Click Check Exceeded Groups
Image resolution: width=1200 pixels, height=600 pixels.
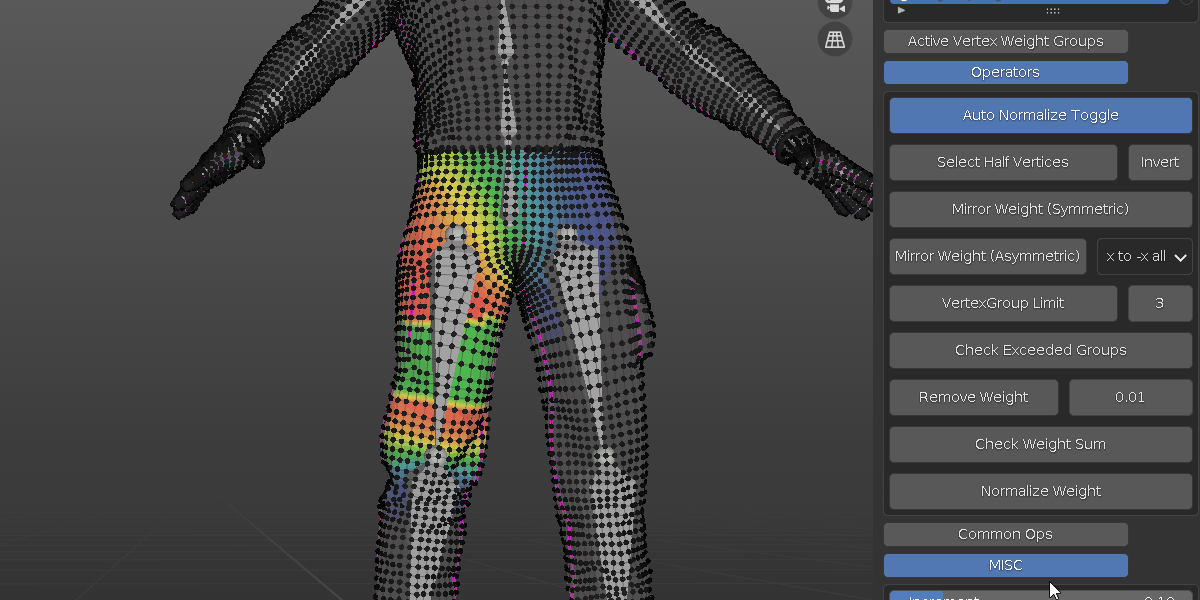1041,350
